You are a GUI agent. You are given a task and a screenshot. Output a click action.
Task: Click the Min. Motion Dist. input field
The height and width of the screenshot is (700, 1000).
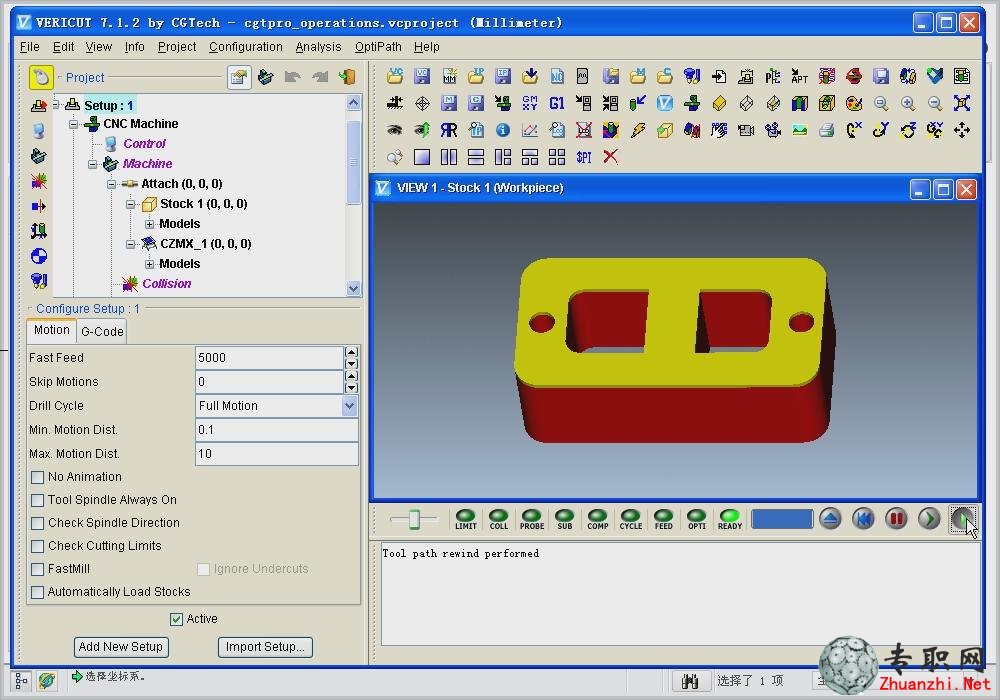(276, 430)
